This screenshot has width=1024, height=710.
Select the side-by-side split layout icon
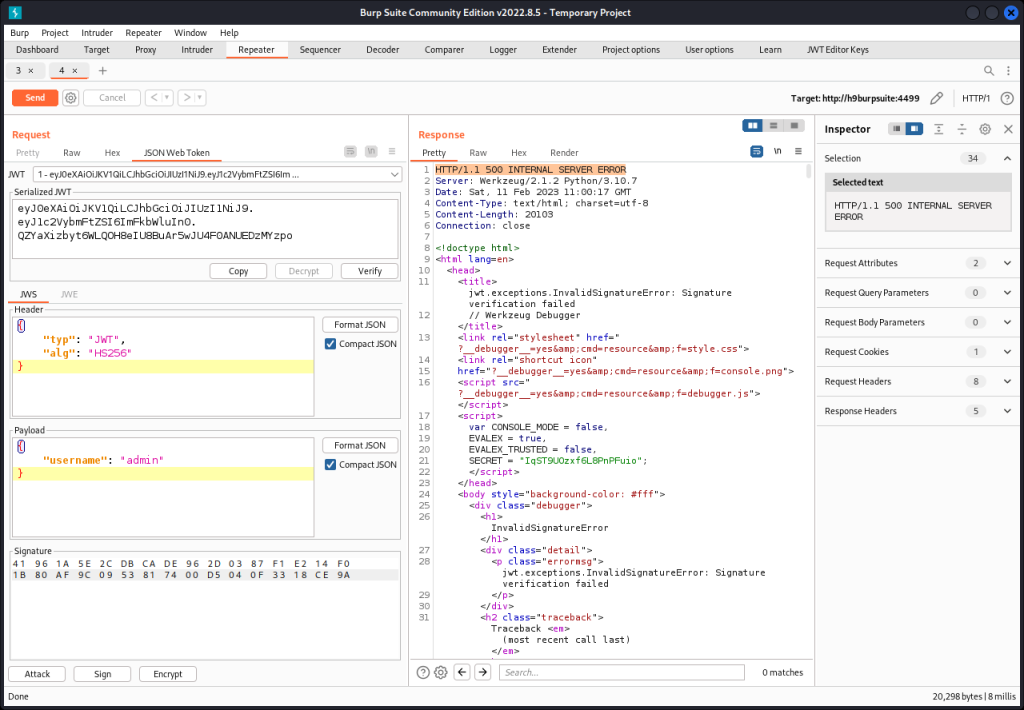tap(752, 125)
